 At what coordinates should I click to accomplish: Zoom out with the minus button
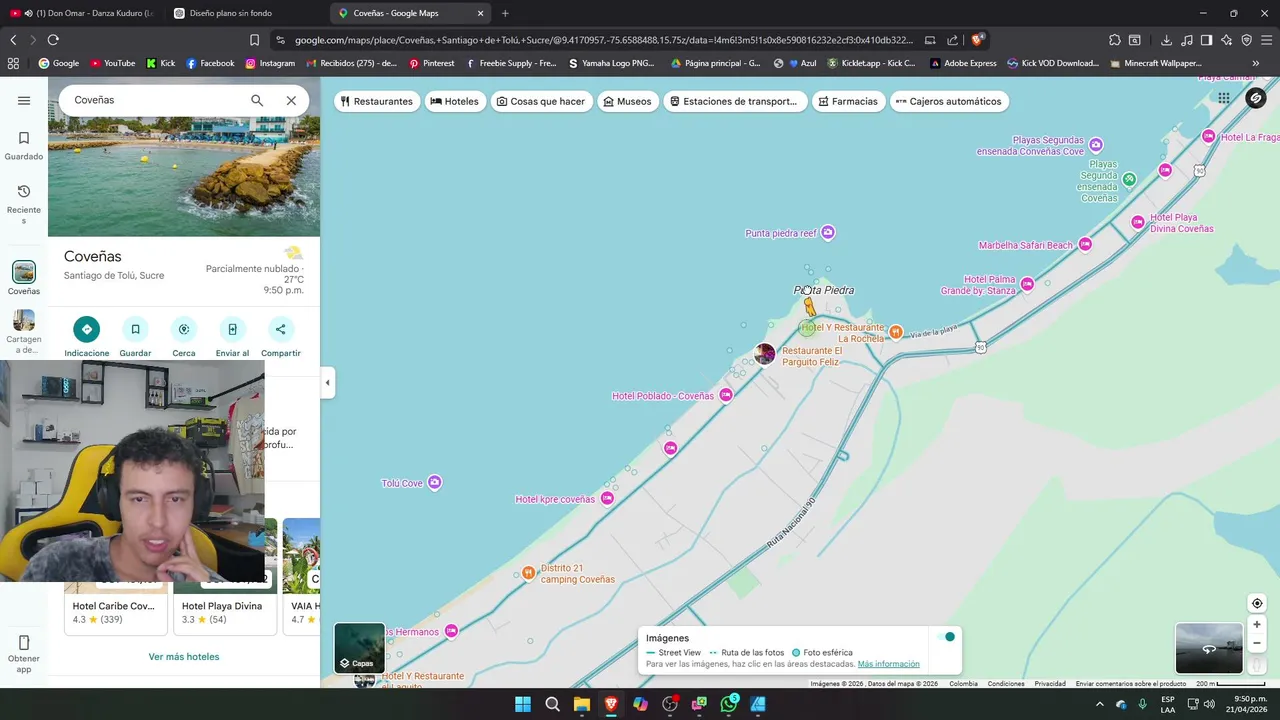pyautogui.click(x=1257, y=643)
